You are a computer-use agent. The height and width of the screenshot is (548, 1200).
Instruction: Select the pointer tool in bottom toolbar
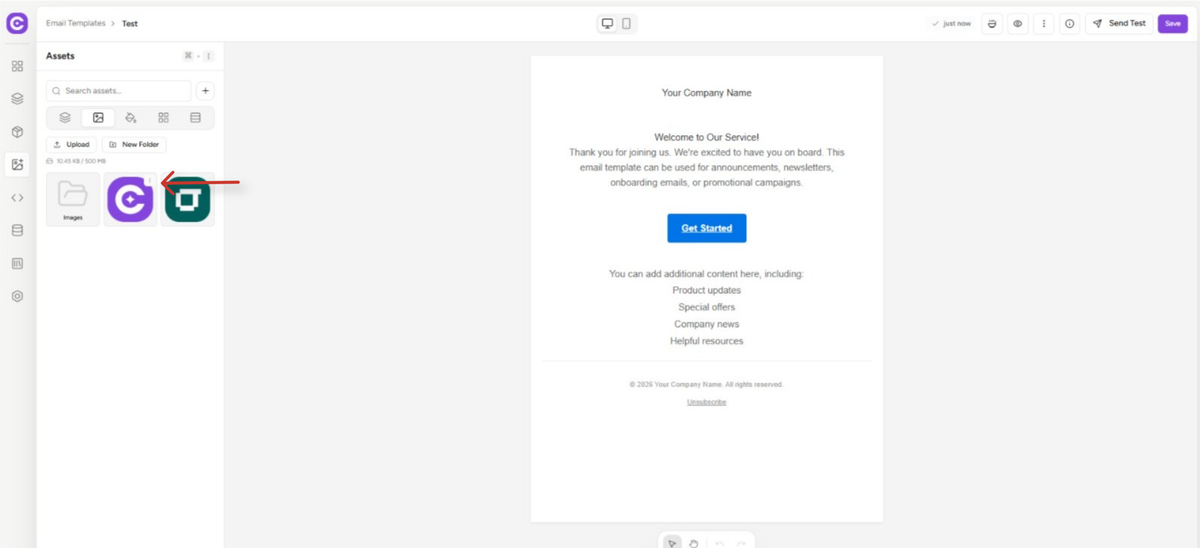(672, 543)
